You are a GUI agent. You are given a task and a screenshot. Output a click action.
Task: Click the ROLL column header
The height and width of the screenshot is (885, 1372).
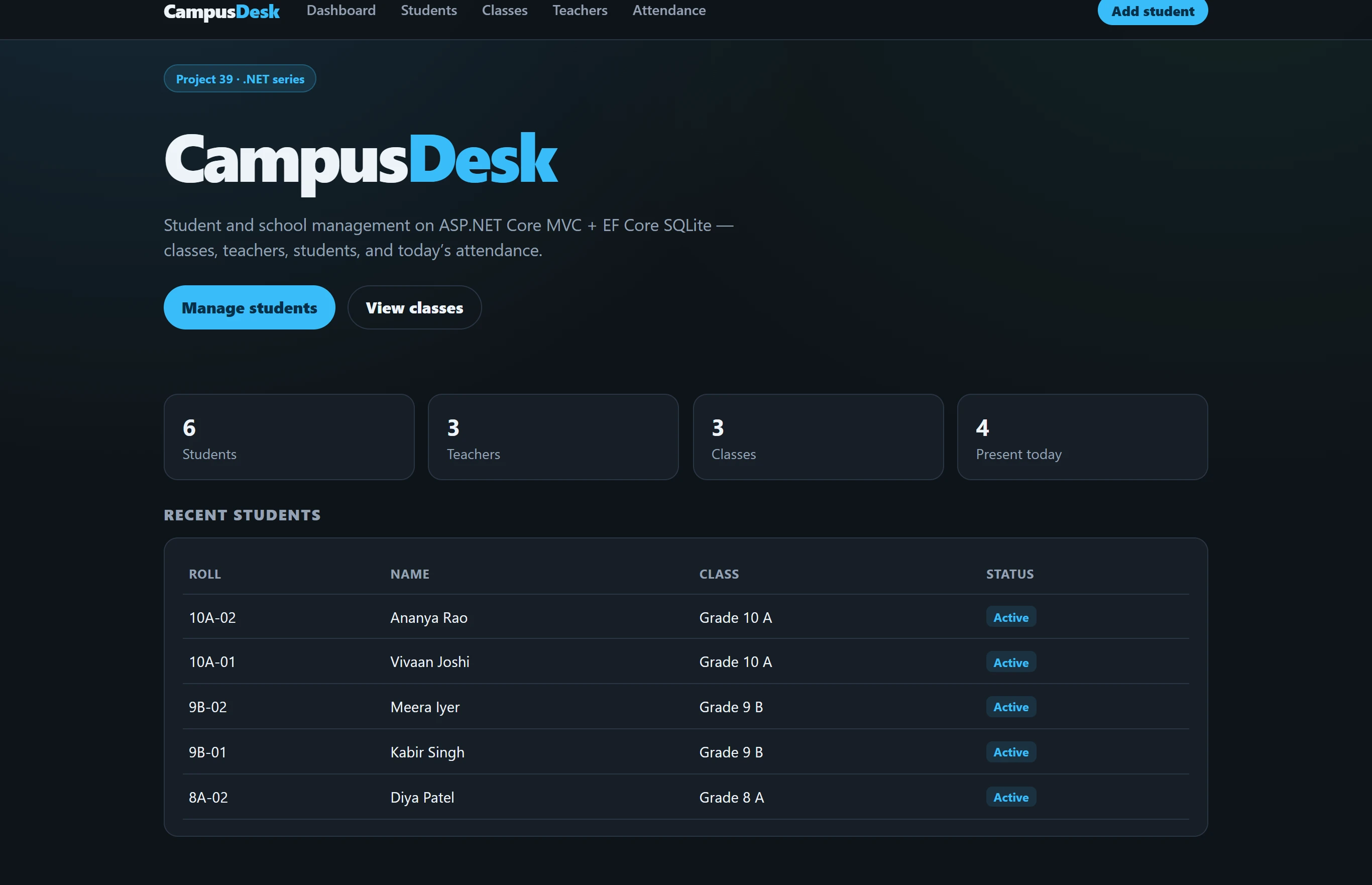[204, 574]
